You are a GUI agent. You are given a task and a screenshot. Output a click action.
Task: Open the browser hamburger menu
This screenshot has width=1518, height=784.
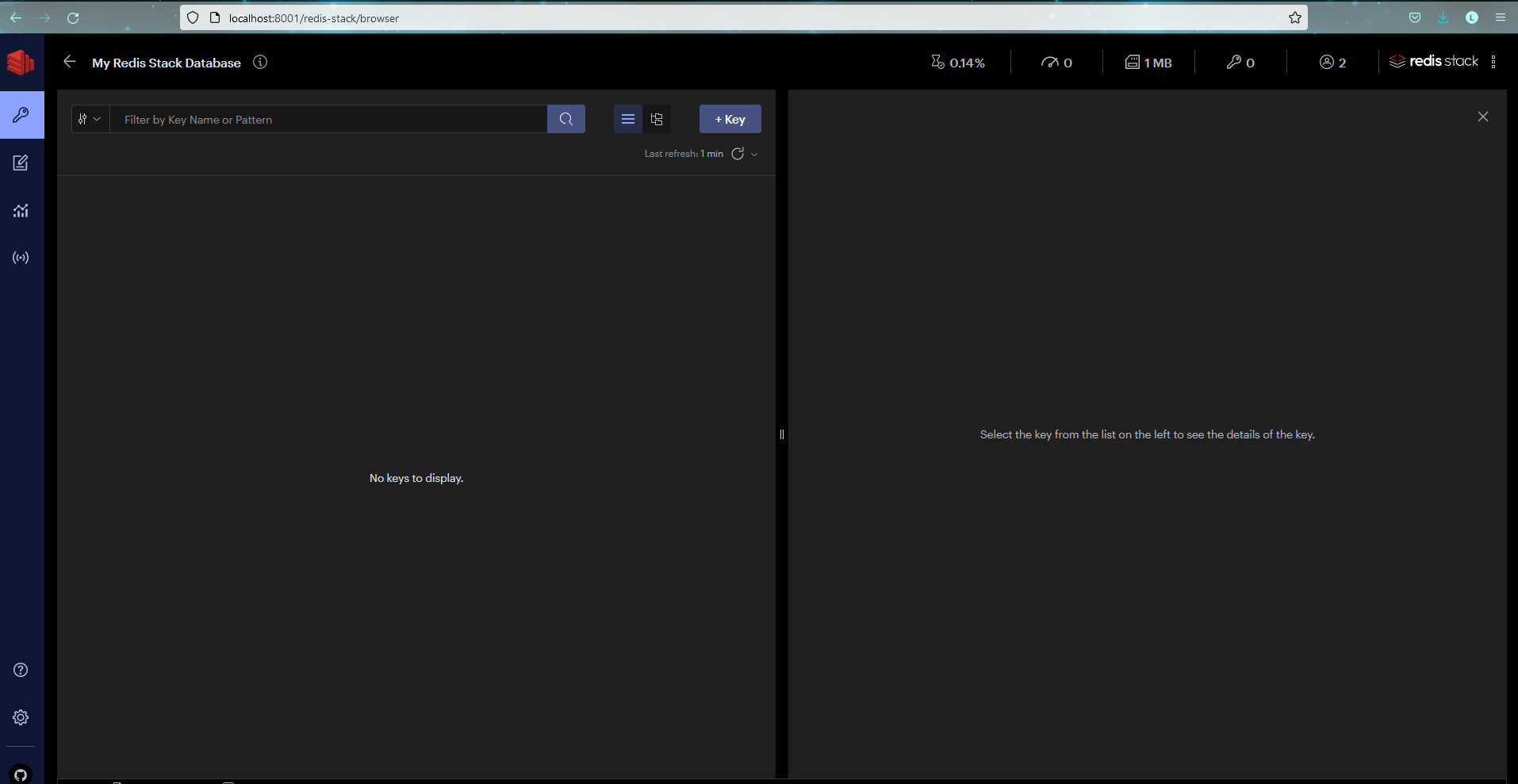click(1501, 17)
